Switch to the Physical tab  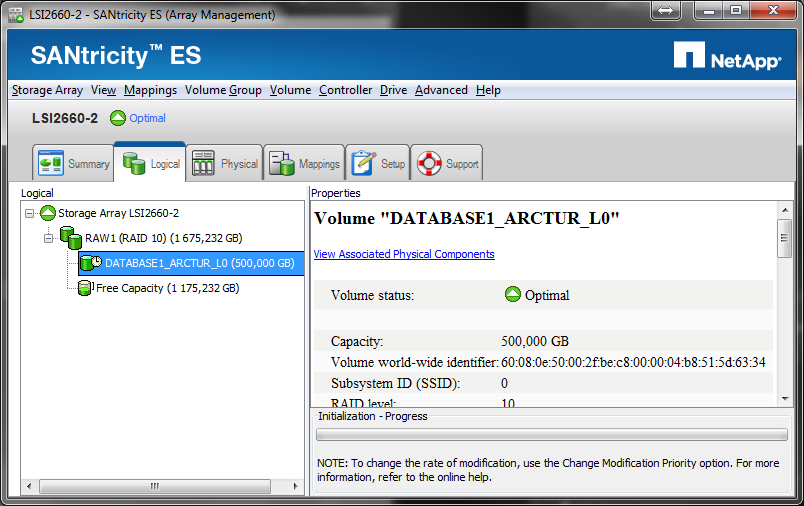coord(224,163)
